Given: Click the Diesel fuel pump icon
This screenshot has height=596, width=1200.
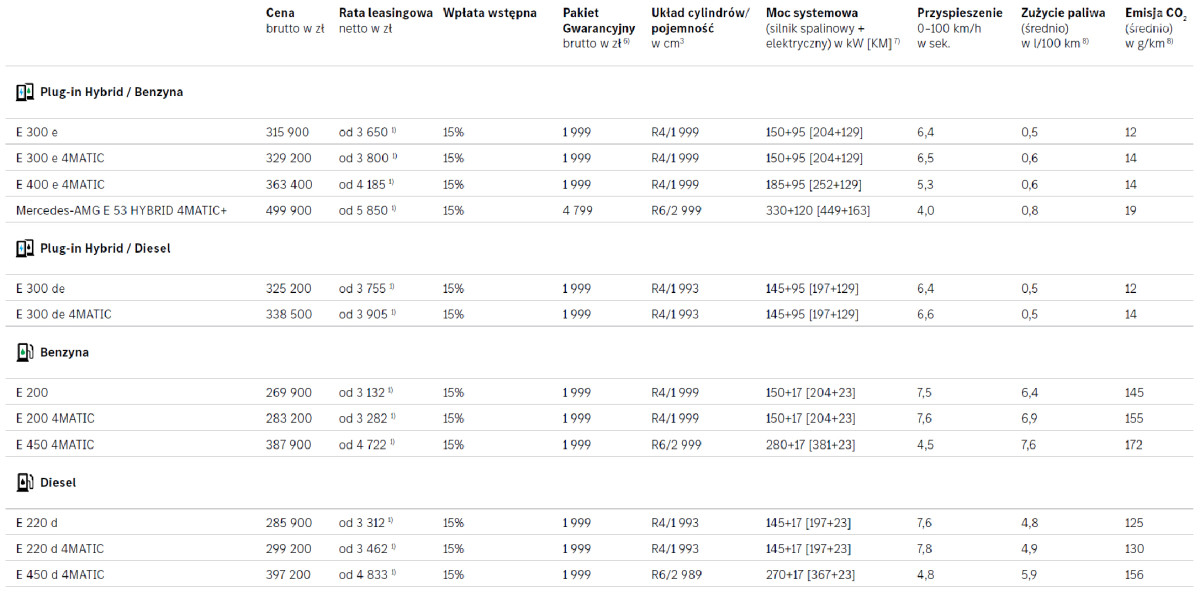Looking at the screenshot, I should pyautogui.click(x=24, y=483).
